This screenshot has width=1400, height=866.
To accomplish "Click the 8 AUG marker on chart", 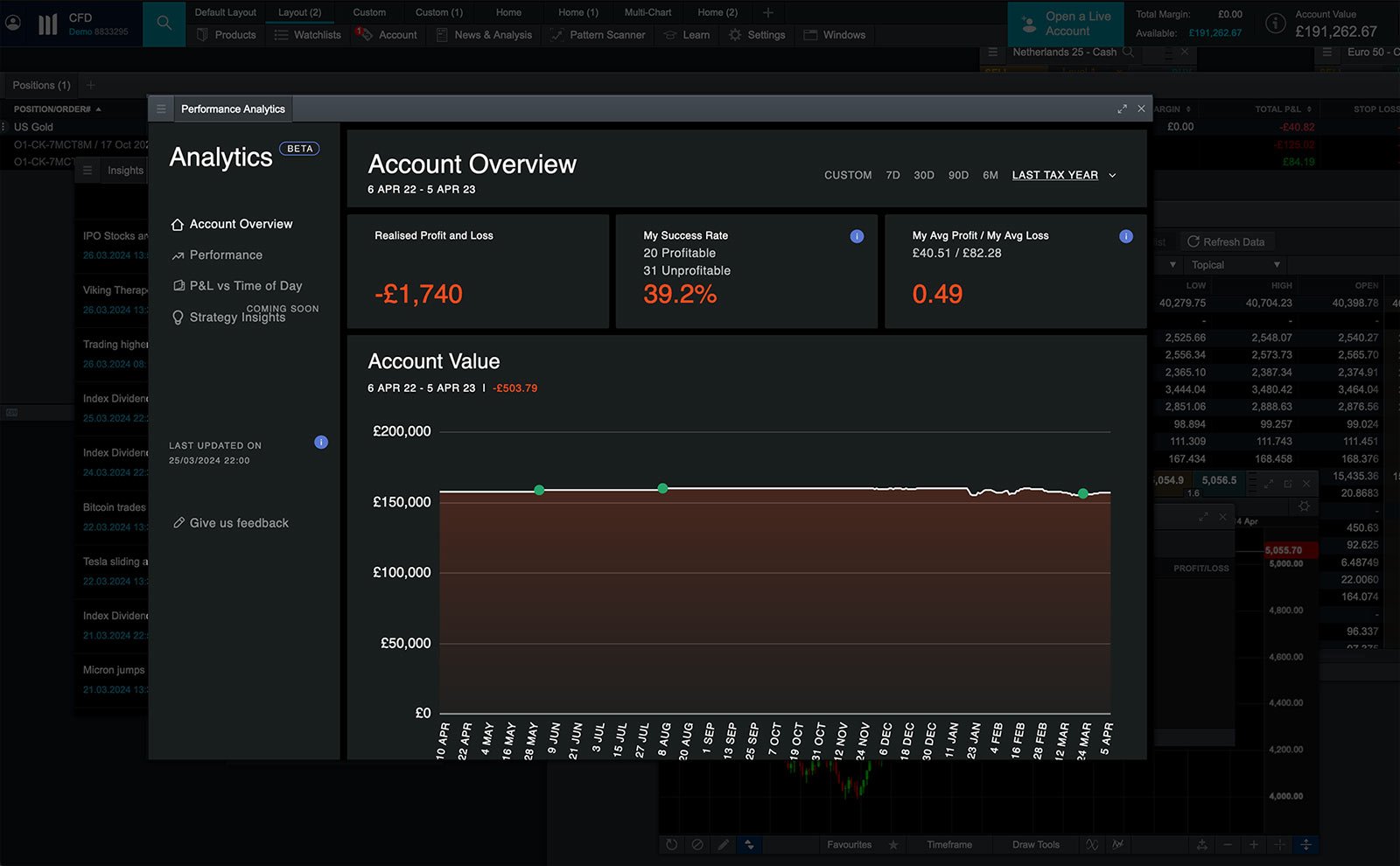I will (662, 488).
